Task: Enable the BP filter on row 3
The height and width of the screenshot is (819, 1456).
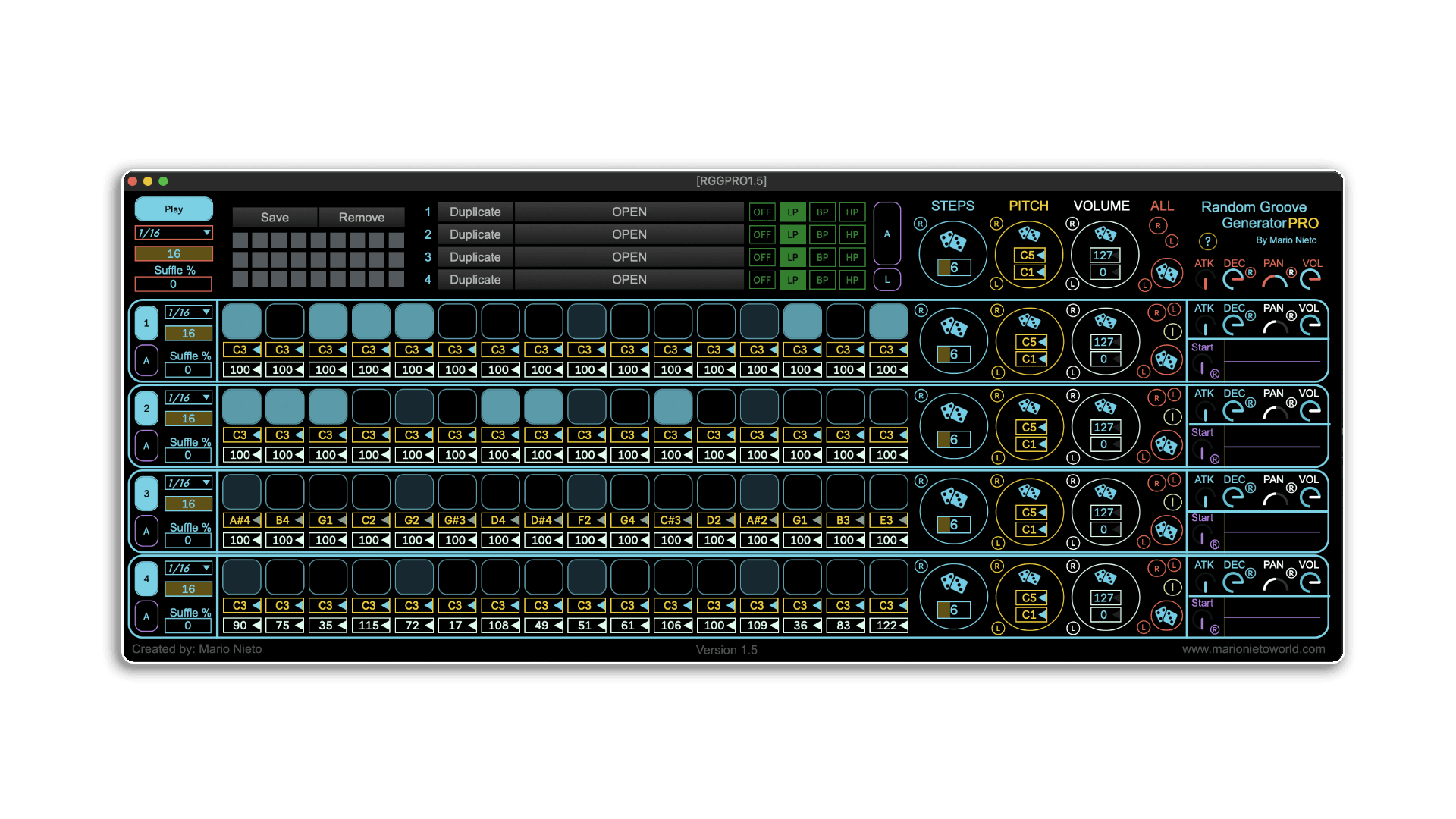Action: [x=822, y=257]
